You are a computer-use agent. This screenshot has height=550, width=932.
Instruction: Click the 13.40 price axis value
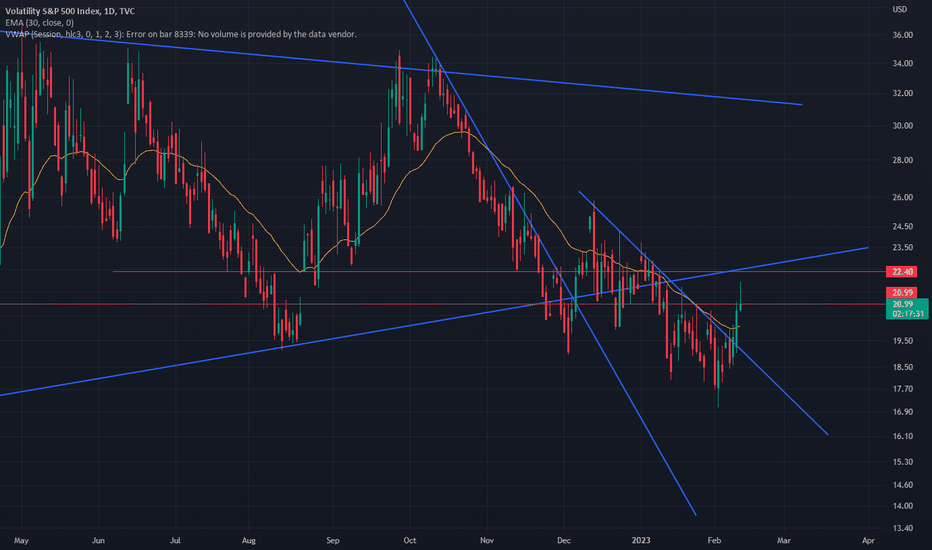click(x=902, y=528)
